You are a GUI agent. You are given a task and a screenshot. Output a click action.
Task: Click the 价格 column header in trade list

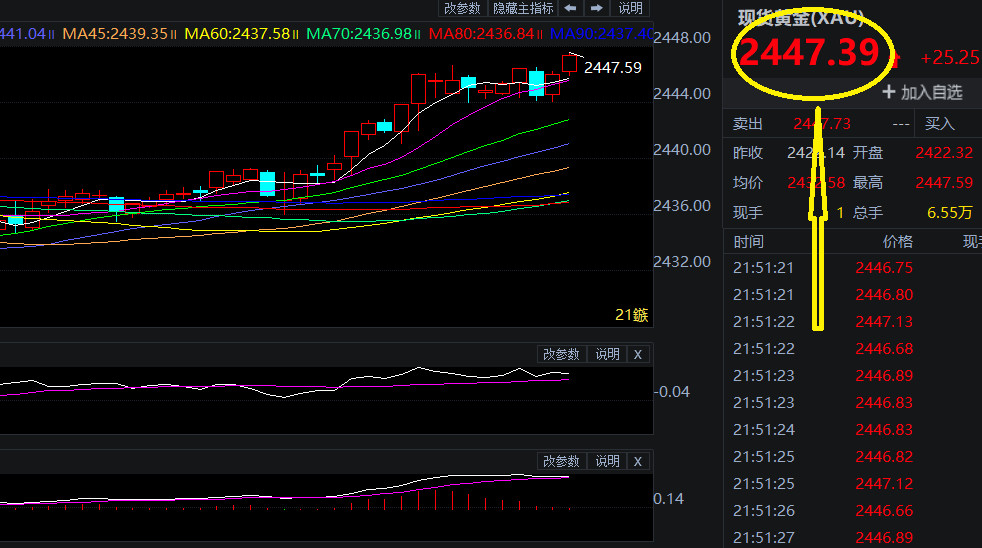[897, 242]
